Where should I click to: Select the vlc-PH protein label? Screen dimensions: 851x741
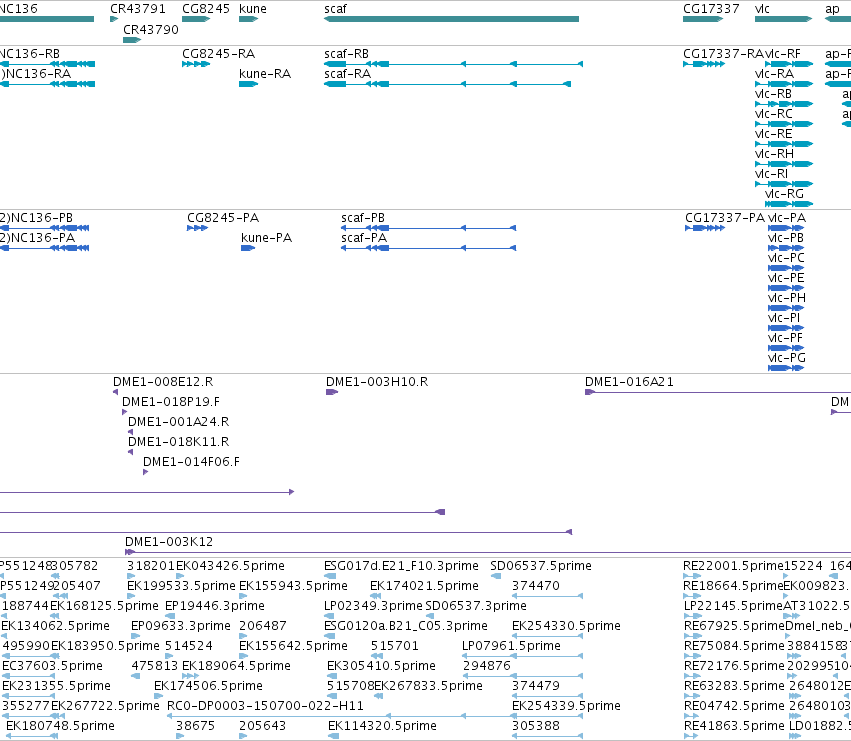tap(787, 299)
